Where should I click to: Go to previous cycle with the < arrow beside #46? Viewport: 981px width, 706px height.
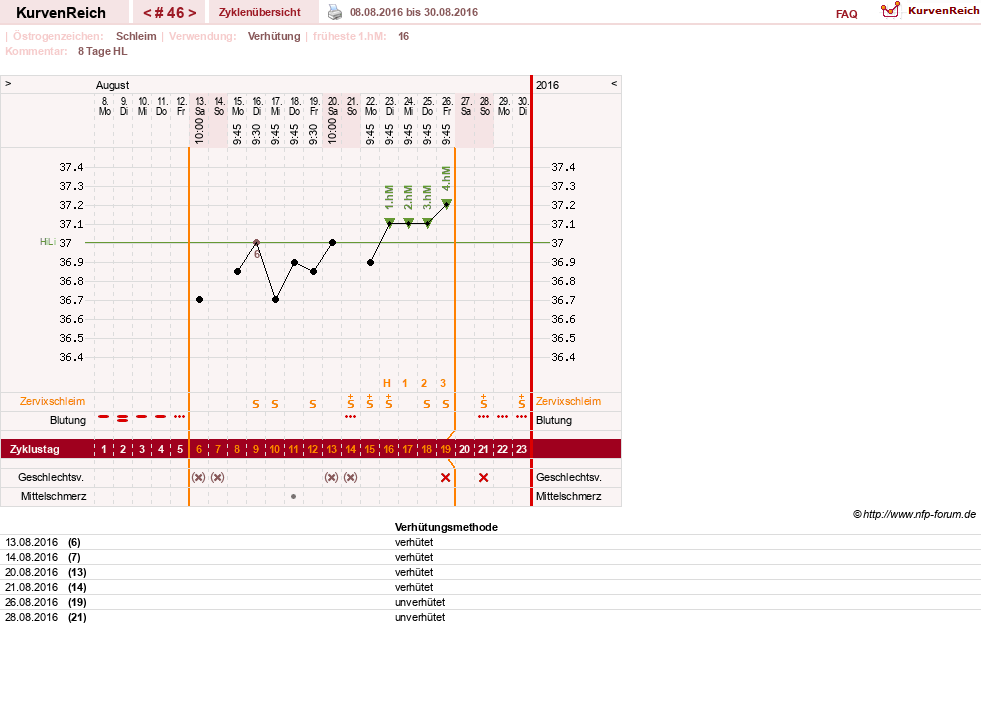click(147, 13)
